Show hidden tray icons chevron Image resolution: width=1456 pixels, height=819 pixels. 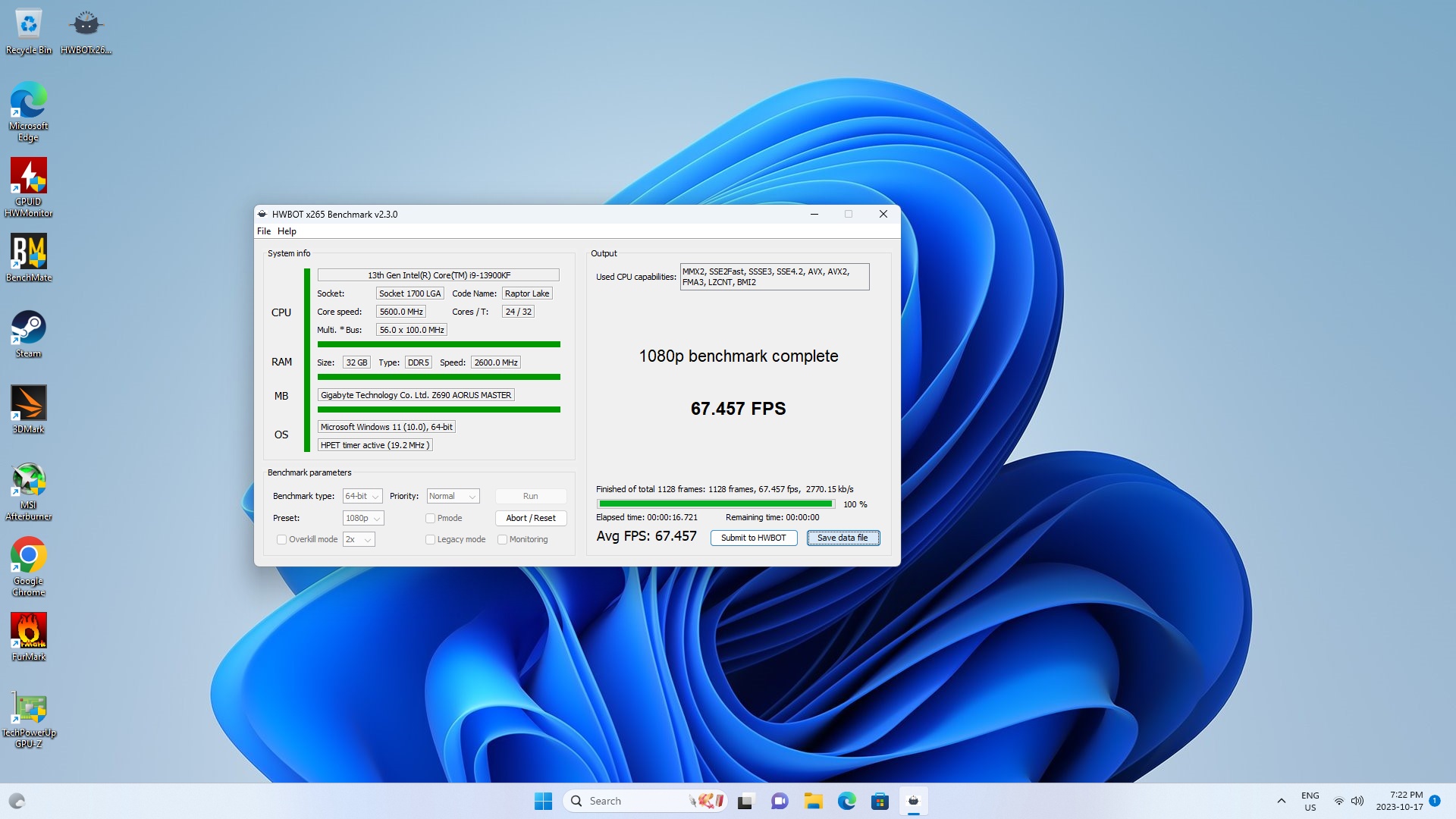tap(1281, 801)
